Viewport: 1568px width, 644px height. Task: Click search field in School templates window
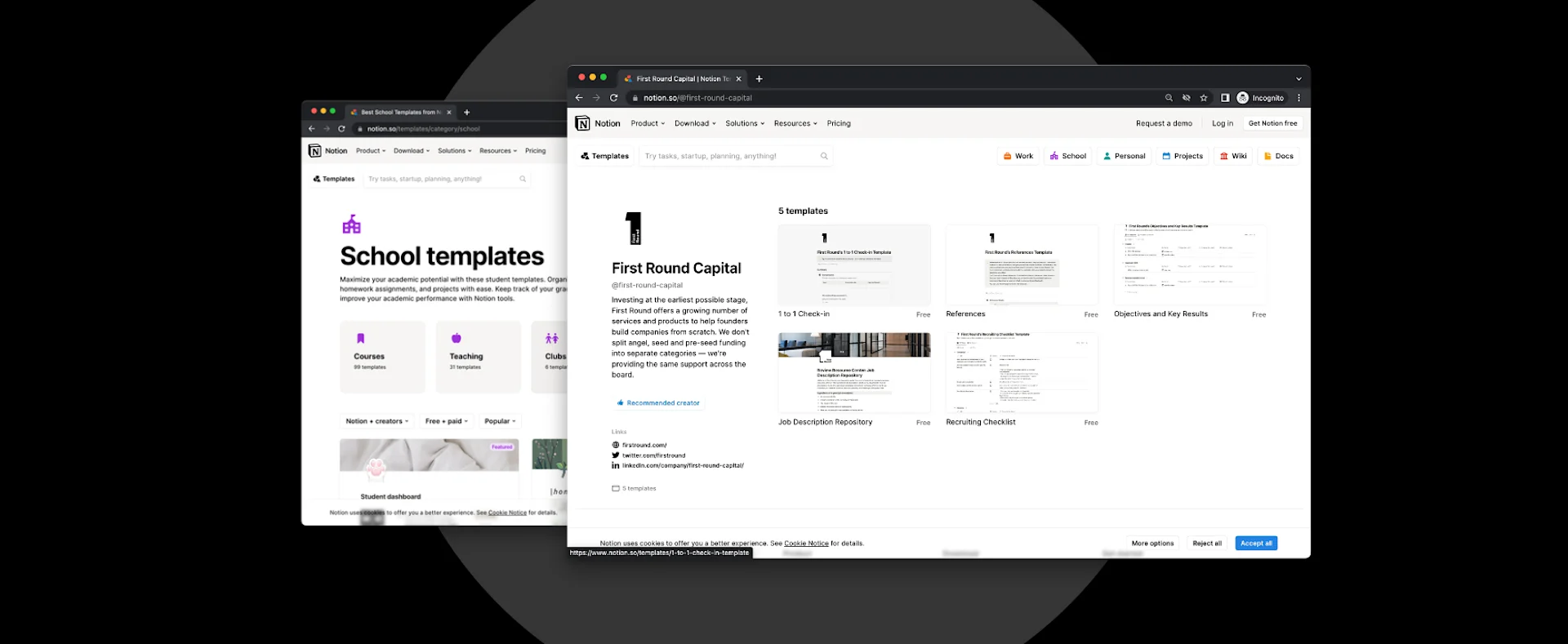pyautogui.click(x=448, y=179)
